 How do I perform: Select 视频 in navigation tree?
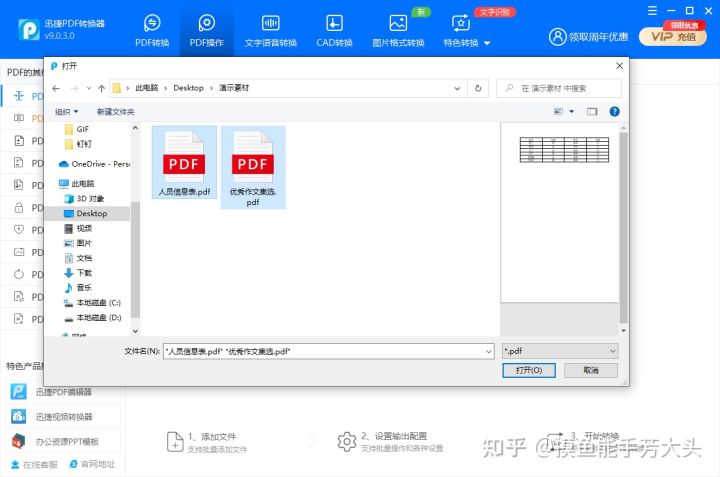(x=78, y=228)
